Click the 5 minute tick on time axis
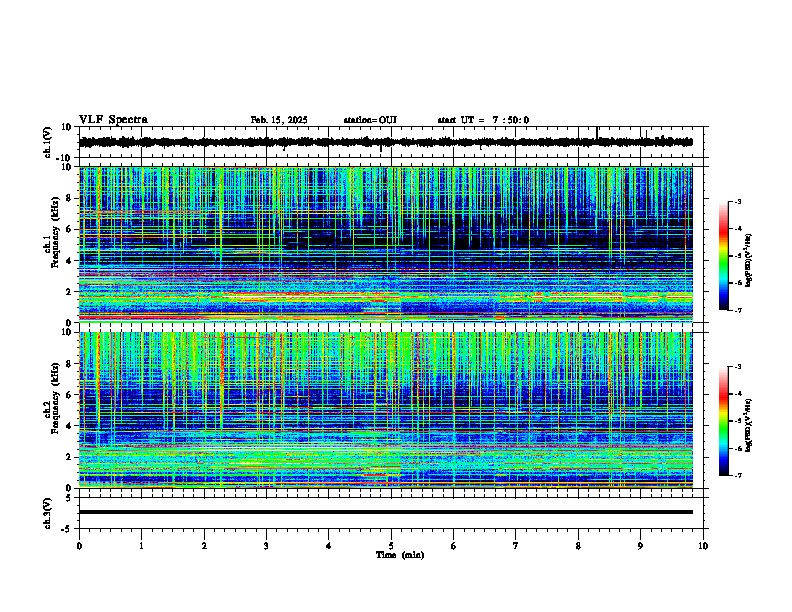Viewport: 792px width, 612px height. (x=391, y=546)
